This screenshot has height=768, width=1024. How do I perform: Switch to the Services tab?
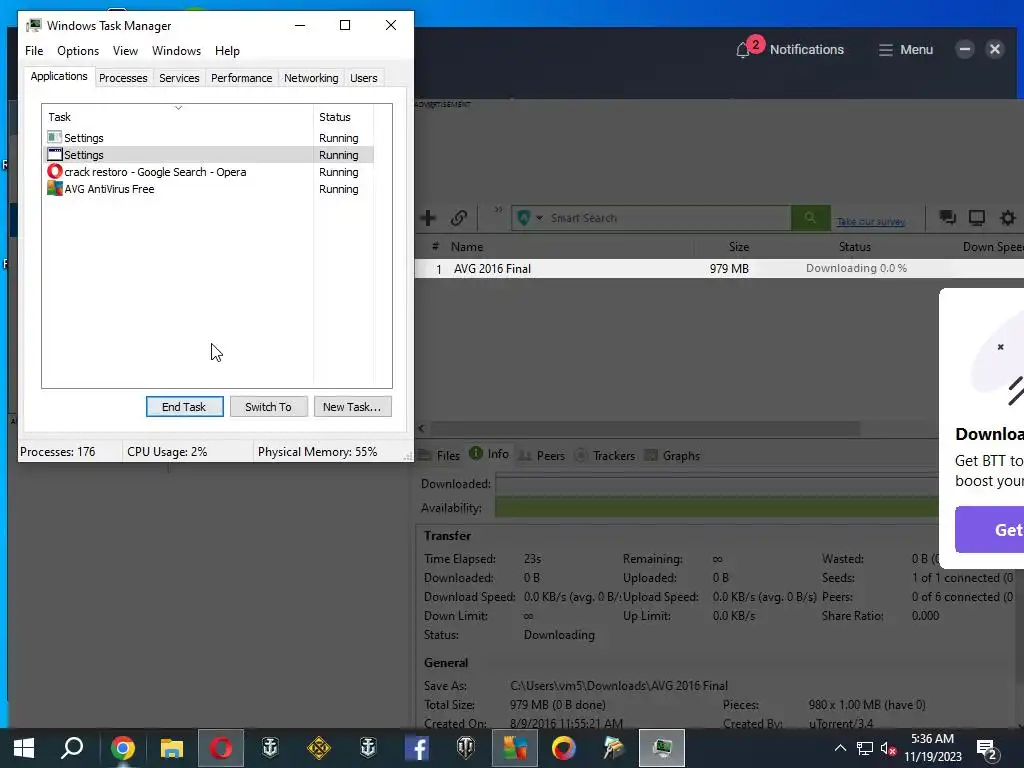179,78
